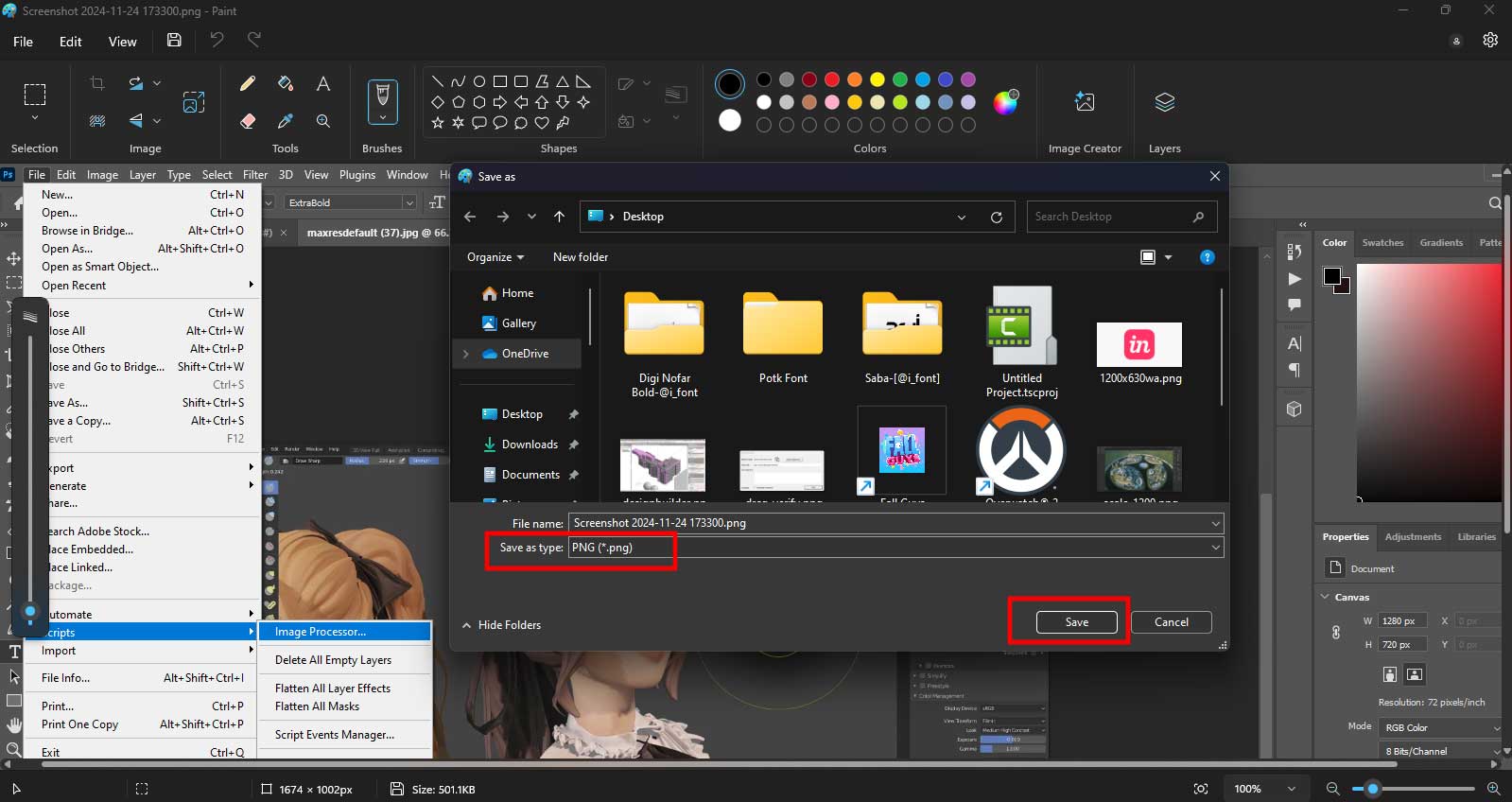Open the Organize dropdown menu
This screenshot has height=802, width=1512.
(495, 257)
